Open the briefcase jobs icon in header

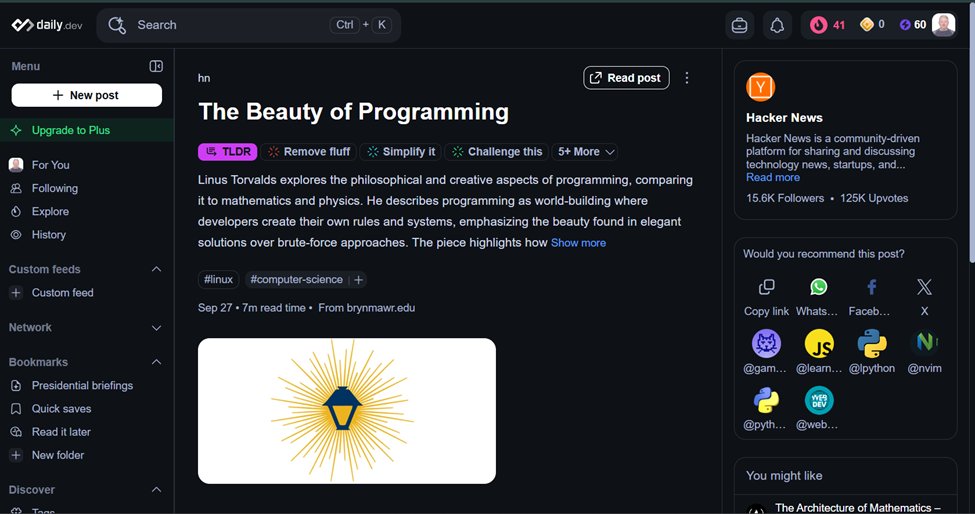click(x=739, y=25)
